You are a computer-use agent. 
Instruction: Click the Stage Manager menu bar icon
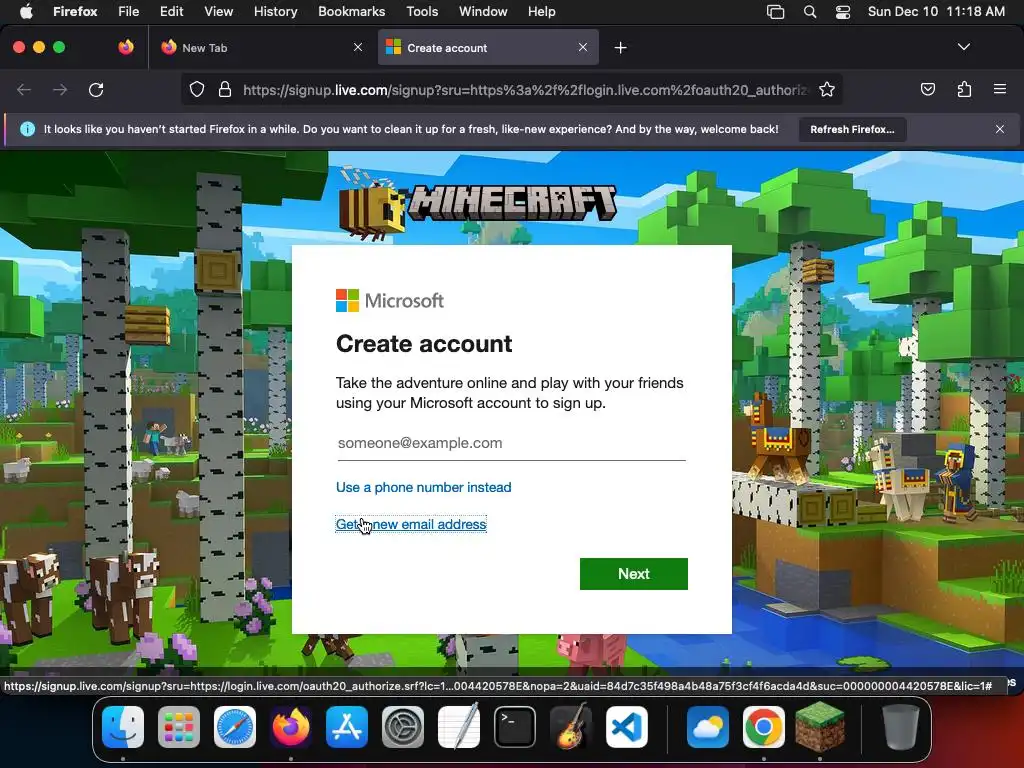pyautogui.click(x=775, y=12)
